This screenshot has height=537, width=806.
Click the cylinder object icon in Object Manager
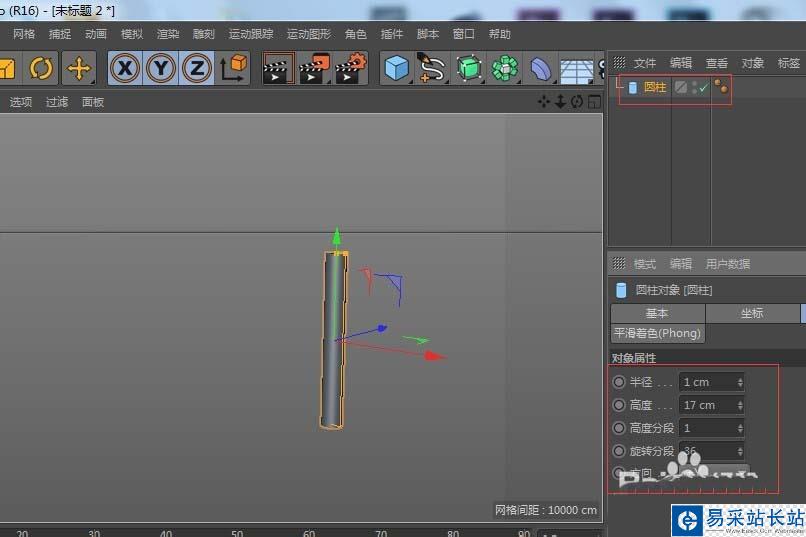point(633,88)
